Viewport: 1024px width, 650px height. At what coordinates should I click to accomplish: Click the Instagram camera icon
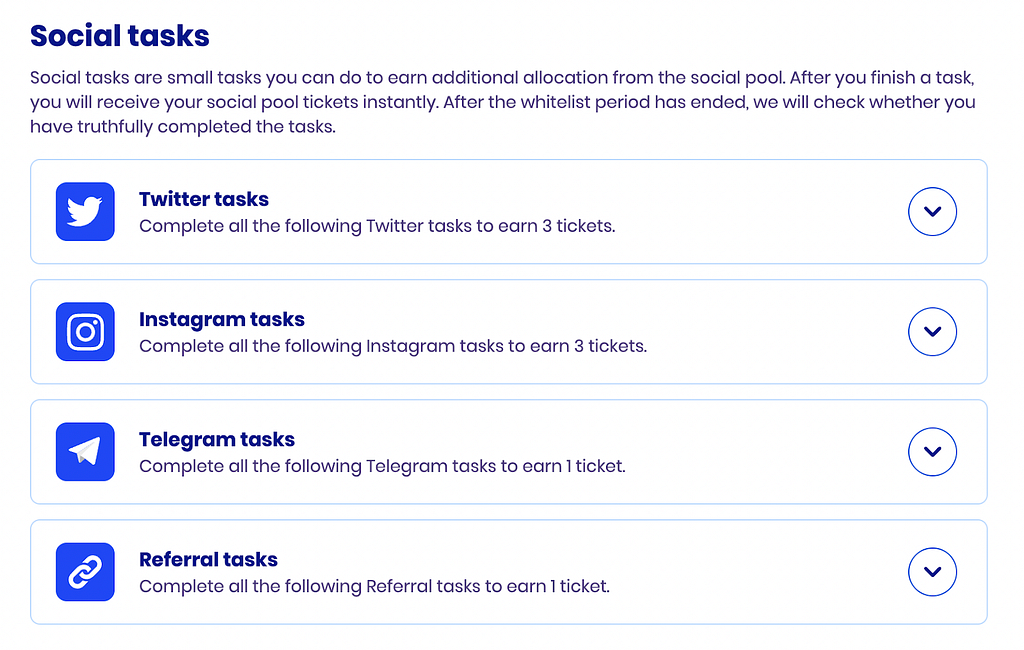pyautogui.click(x=85, y=332)
